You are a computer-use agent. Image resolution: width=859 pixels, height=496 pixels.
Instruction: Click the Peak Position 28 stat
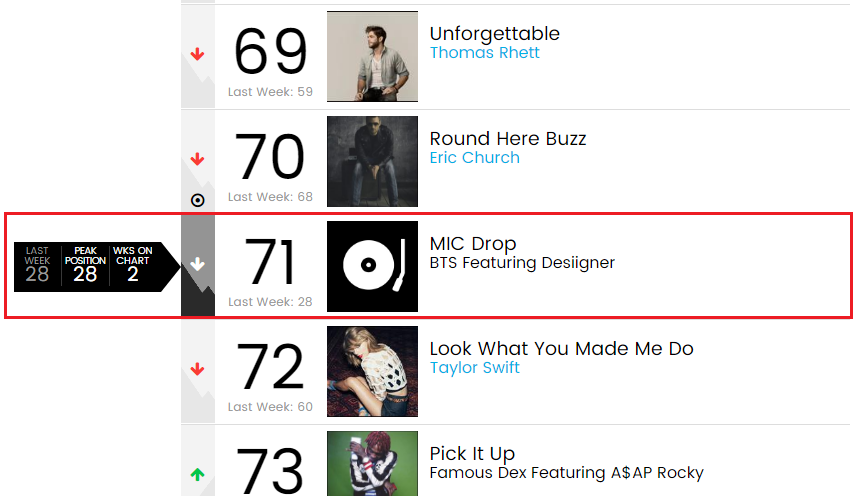pyautogui.click(x=85, y=266)
